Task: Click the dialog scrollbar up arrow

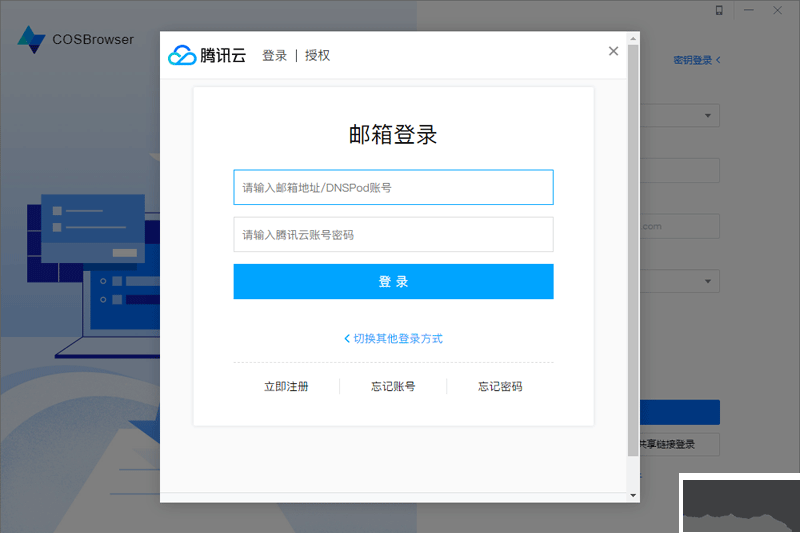Action: pos(633,39)
